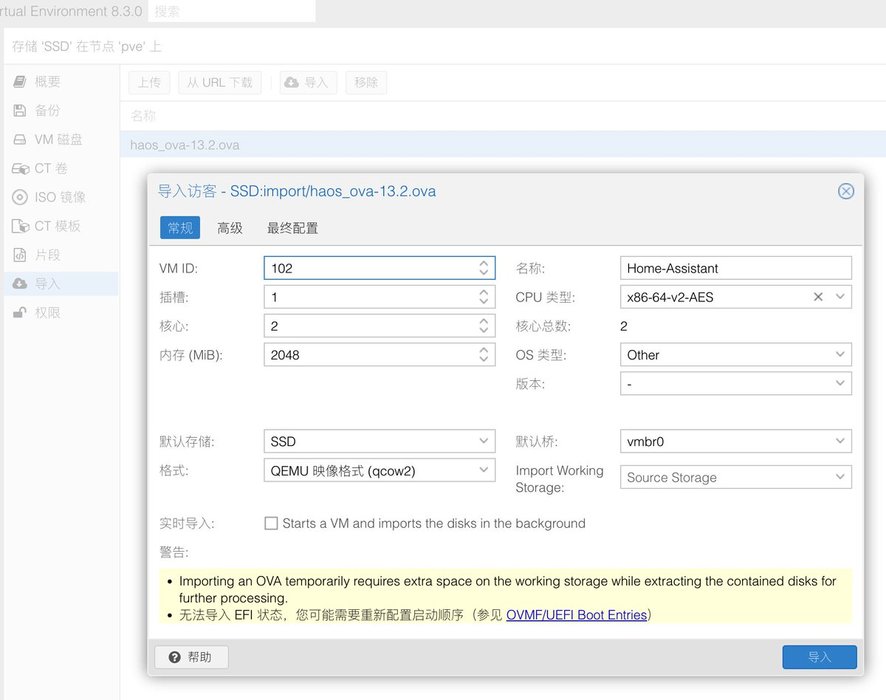Go to CT 卷 volumes section
Viewport: 886px width, 700px height.
click(50, 169)
